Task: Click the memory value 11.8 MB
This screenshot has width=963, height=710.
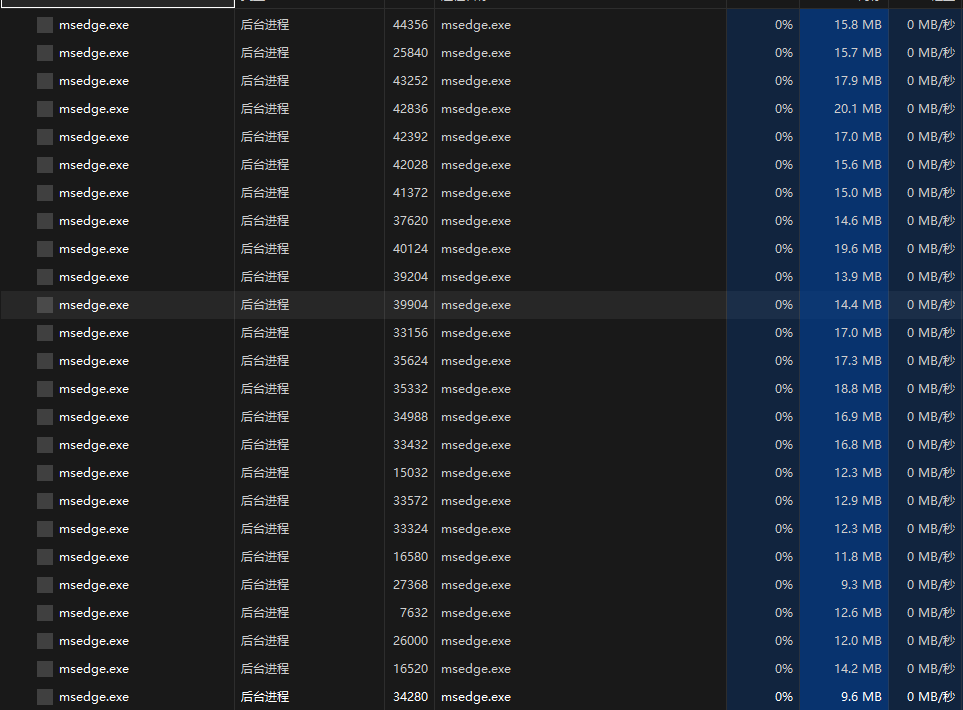Action: (857, 557)
